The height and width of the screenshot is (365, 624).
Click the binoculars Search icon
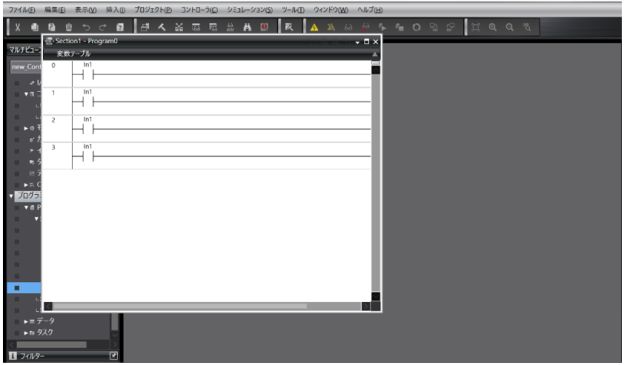click(247, 27)
